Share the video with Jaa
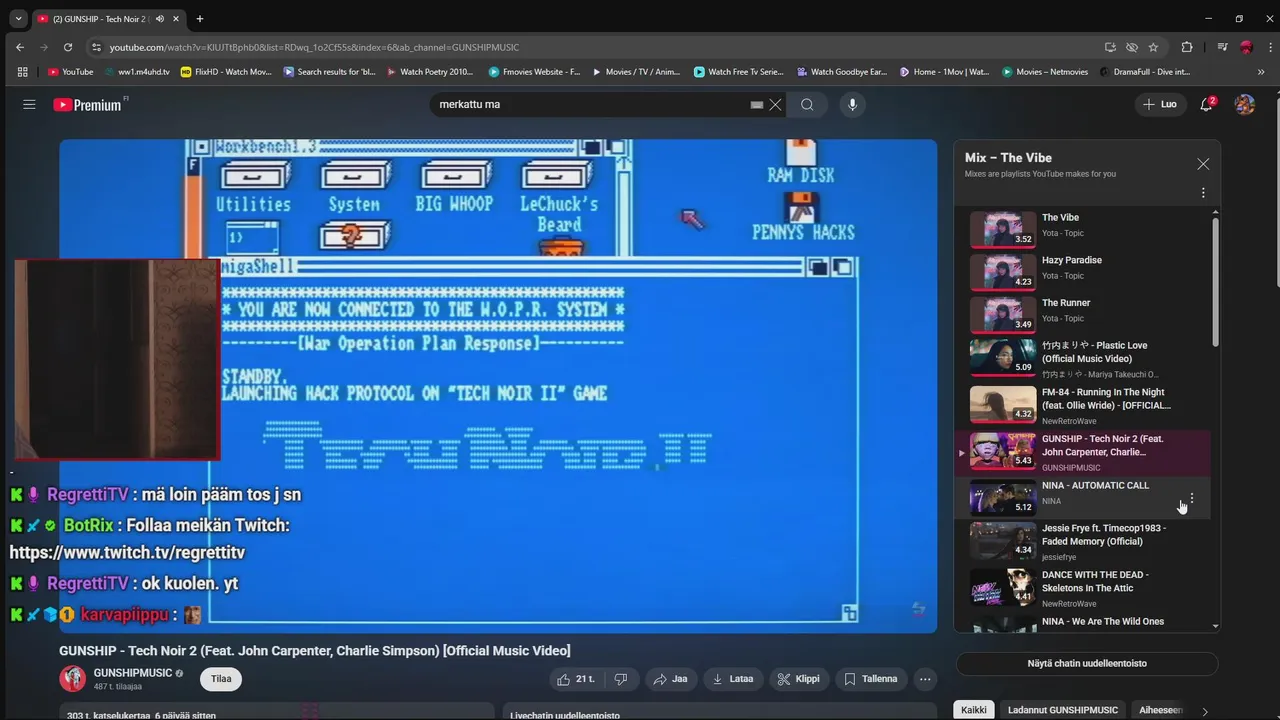This screenshot has width=1280, height=720. coord(671,679)
